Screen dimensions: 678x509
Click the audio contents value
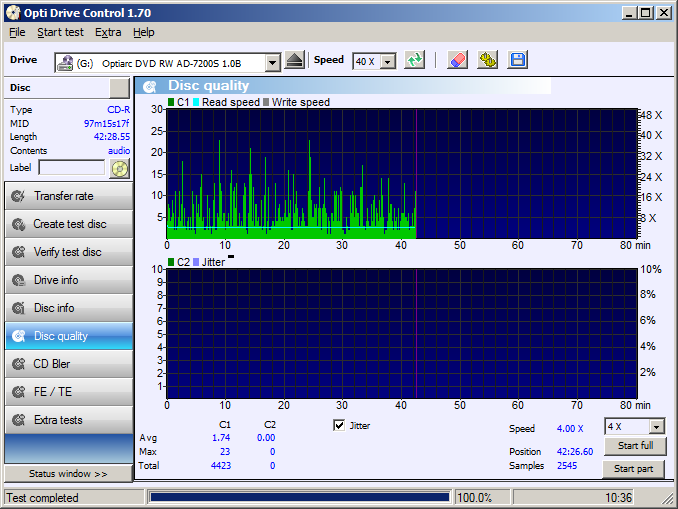[119, 150]
